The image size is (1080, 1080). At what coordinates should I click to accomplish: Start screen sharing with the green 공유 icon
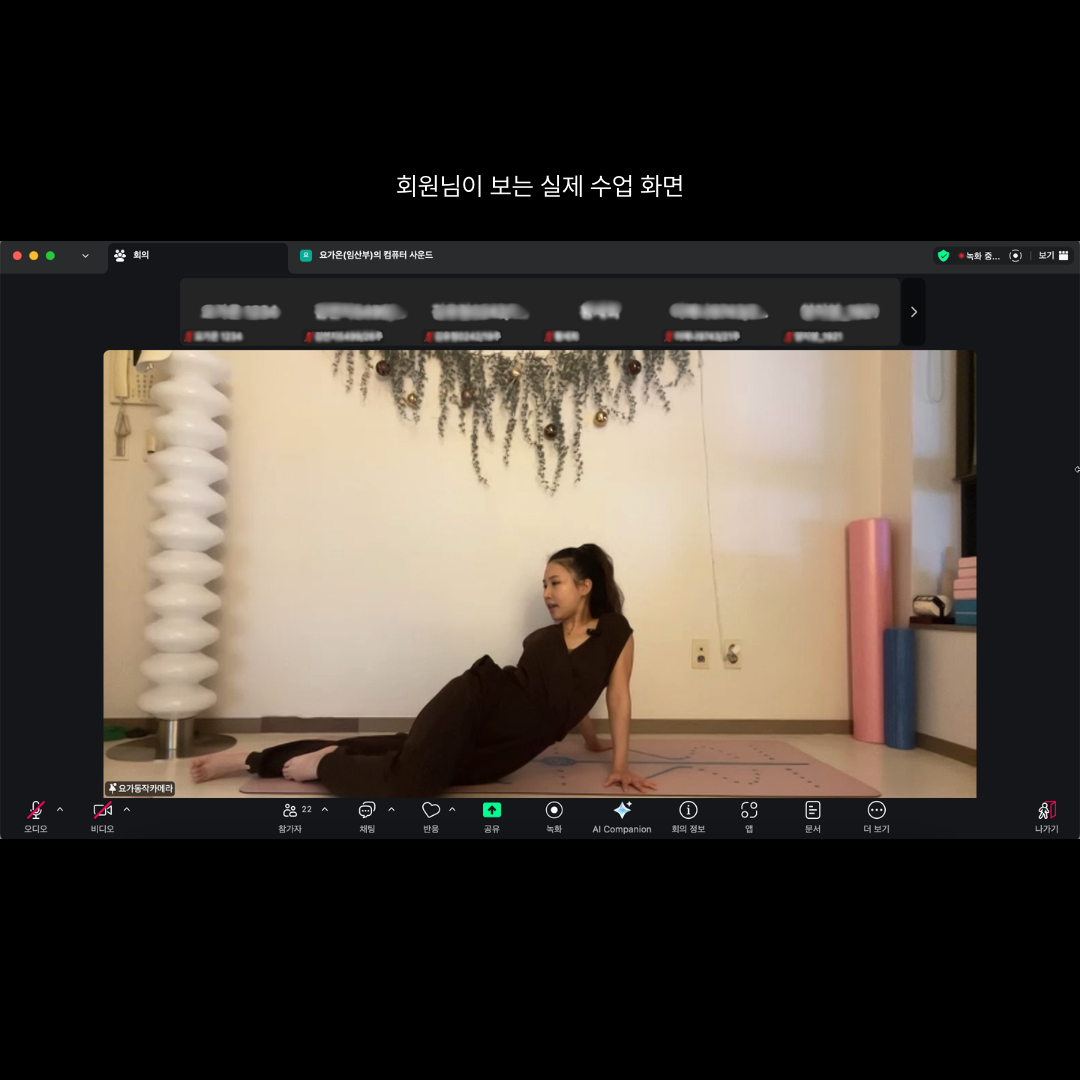491,810
